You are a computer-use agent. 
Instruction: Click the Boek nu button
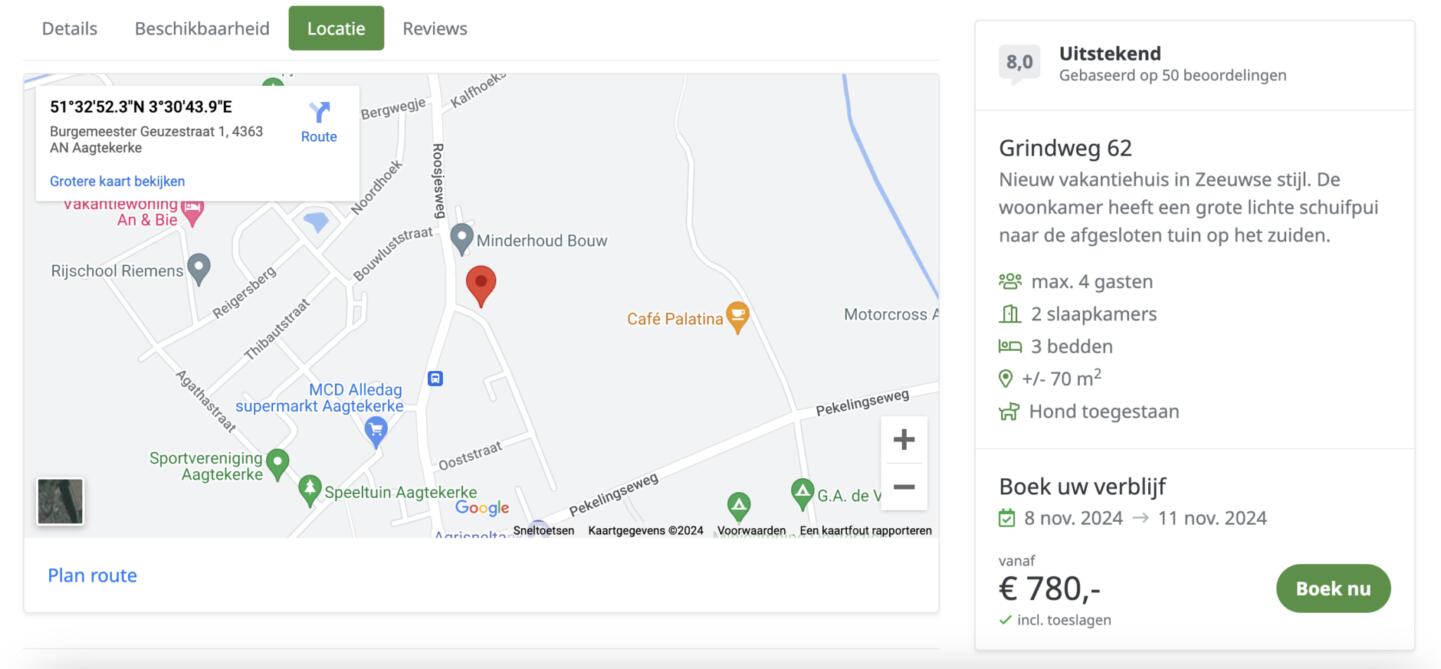[1332, 588]
